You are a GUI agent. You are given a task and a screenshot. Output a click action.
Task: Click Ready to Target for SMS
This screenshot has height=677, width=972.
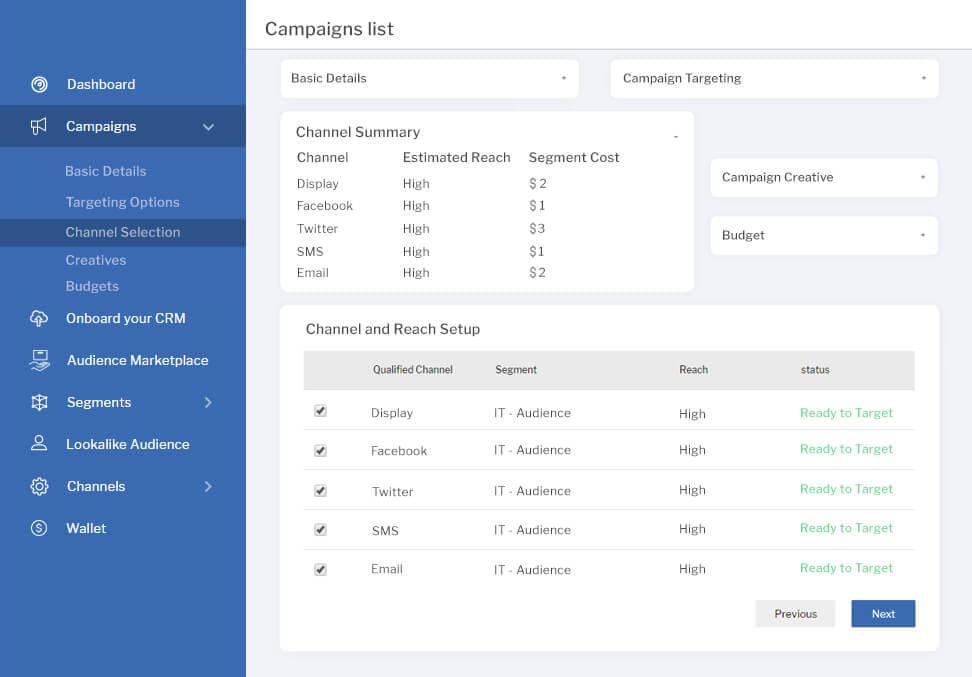846,528
